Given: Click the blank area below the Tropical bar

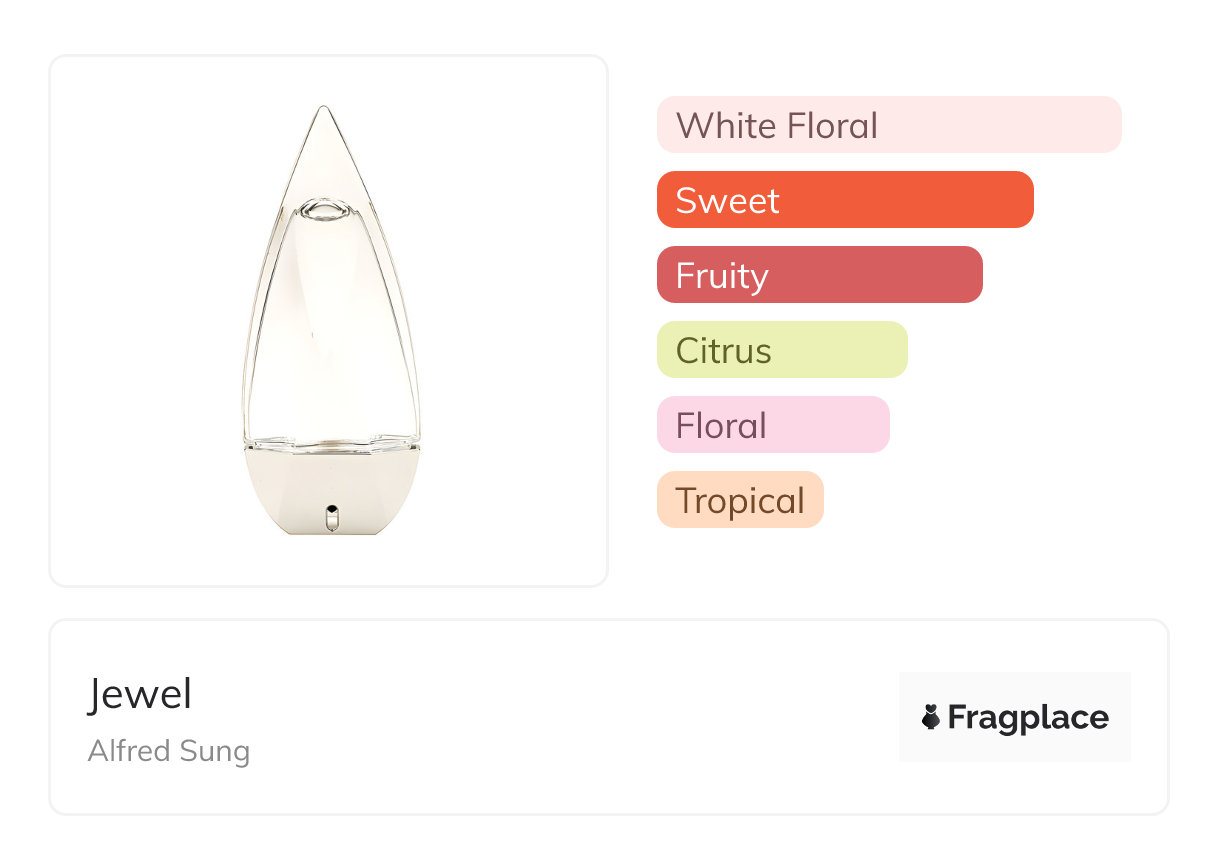Looking at the screenshot, I should click(x=740, y=560).
